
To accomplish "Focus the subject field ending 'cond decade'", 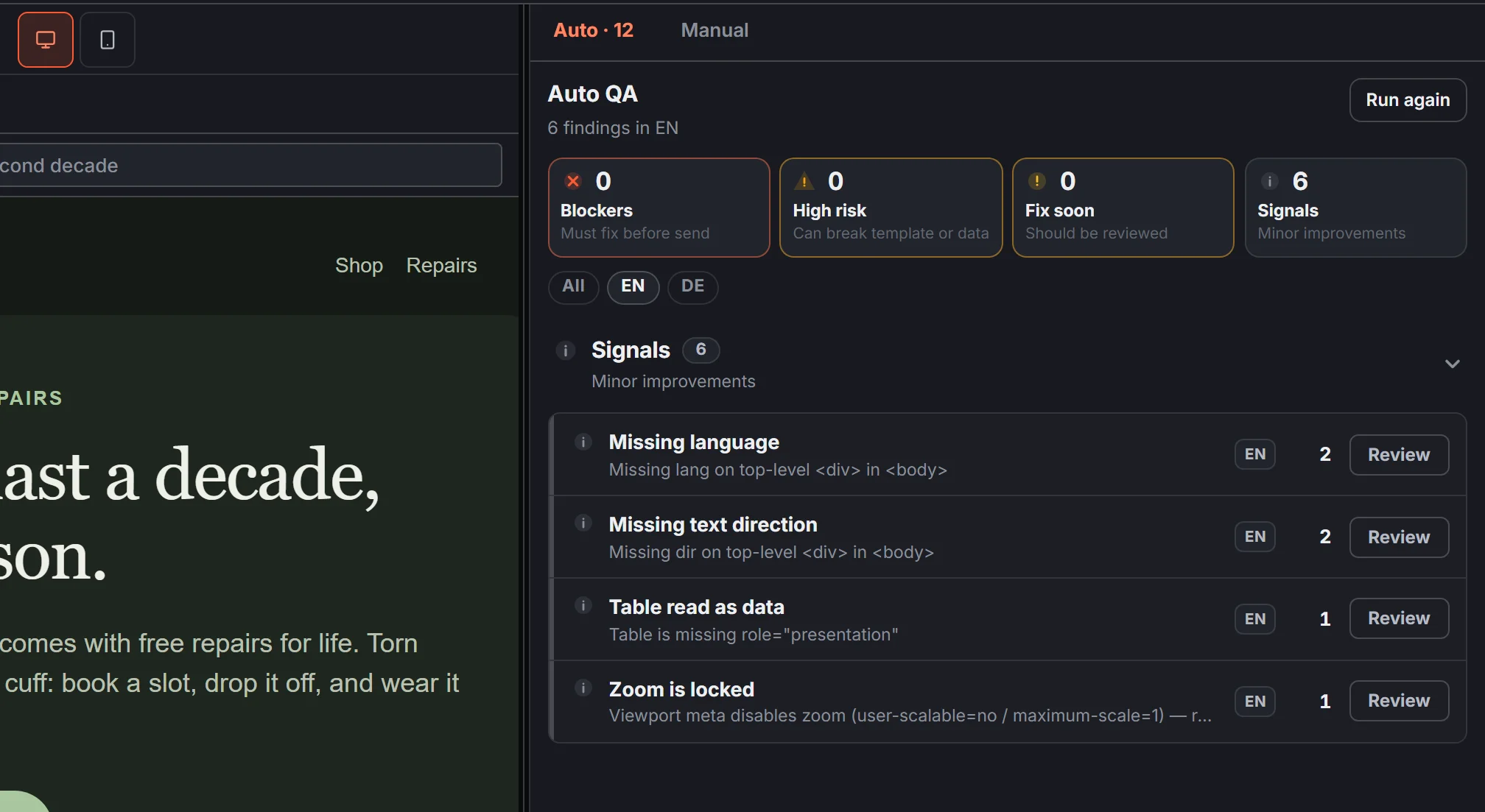I will coord(250,166).
